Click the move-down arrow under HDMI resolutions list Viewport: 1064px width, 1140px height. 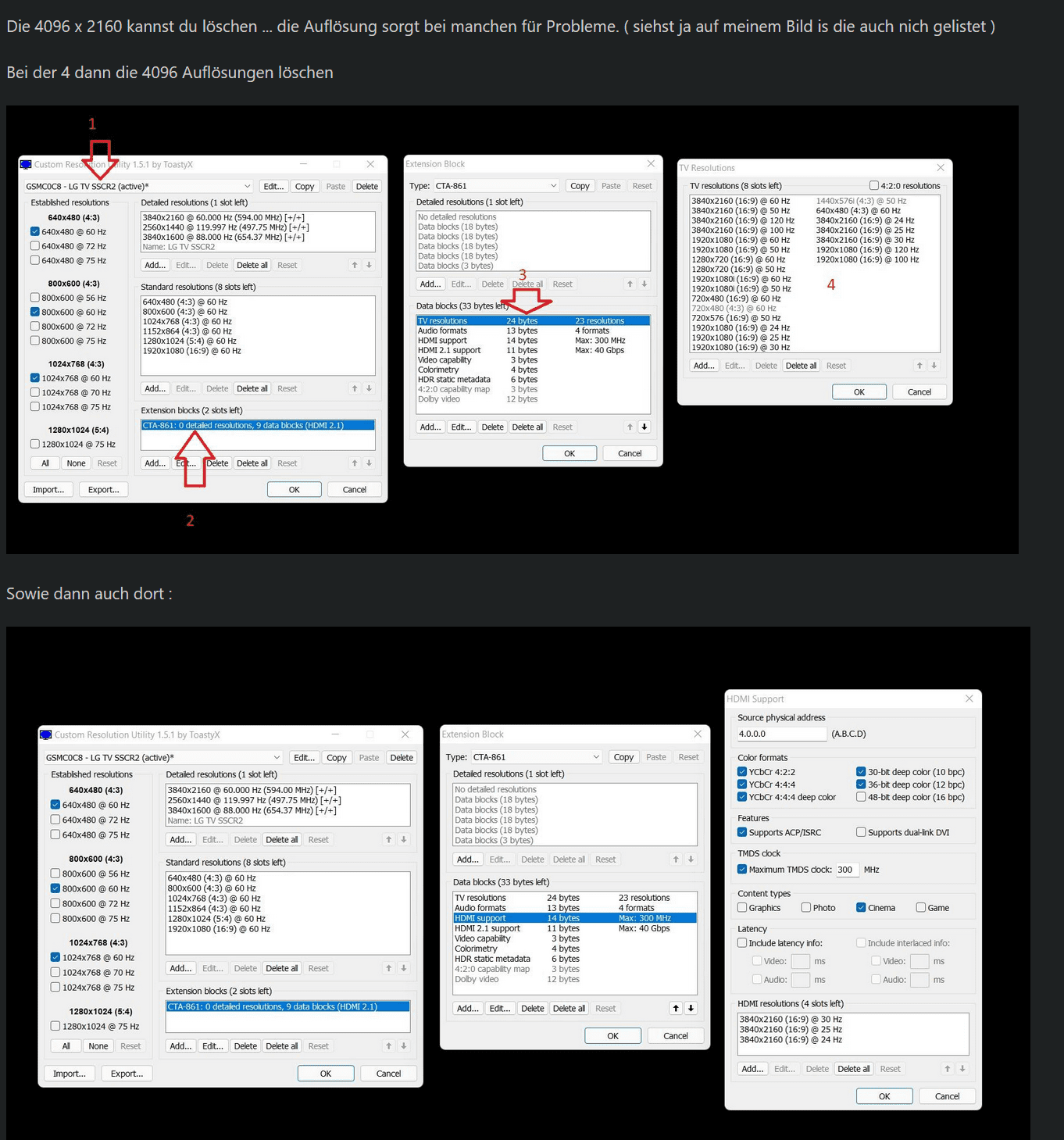[x=962, y=1069]
